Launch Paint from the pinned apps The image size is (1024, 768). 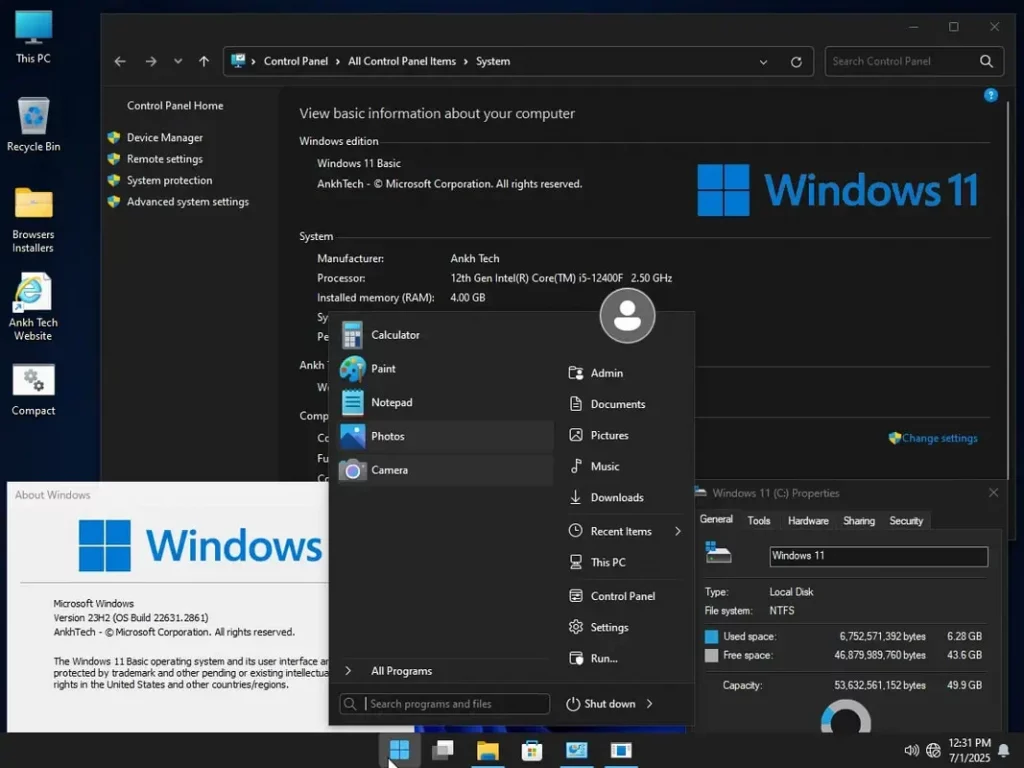(382, 369)
